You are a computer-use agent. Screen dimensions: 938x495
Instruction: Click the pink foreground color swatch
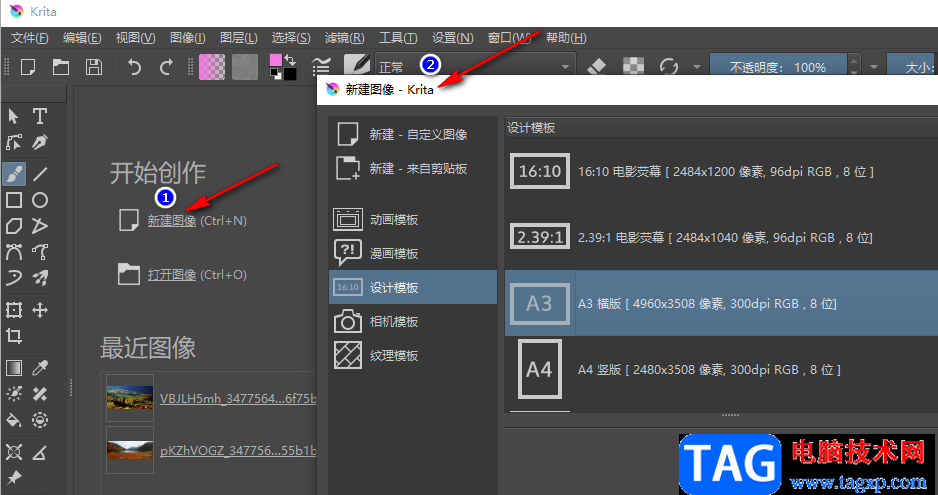coord(275,61)
